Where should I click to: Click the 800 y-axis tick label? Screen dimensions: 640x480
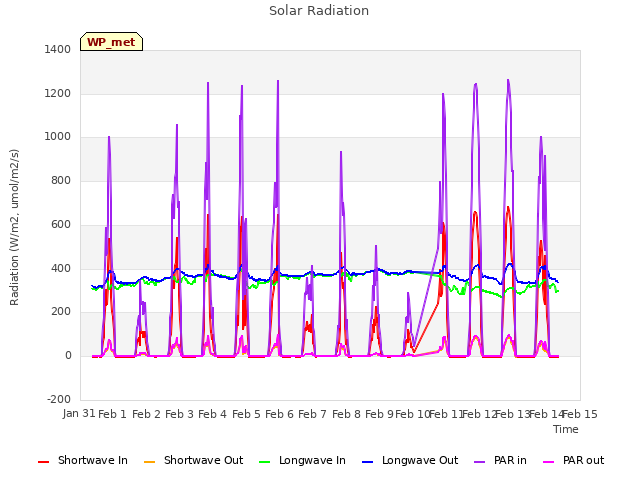point(61,180)
